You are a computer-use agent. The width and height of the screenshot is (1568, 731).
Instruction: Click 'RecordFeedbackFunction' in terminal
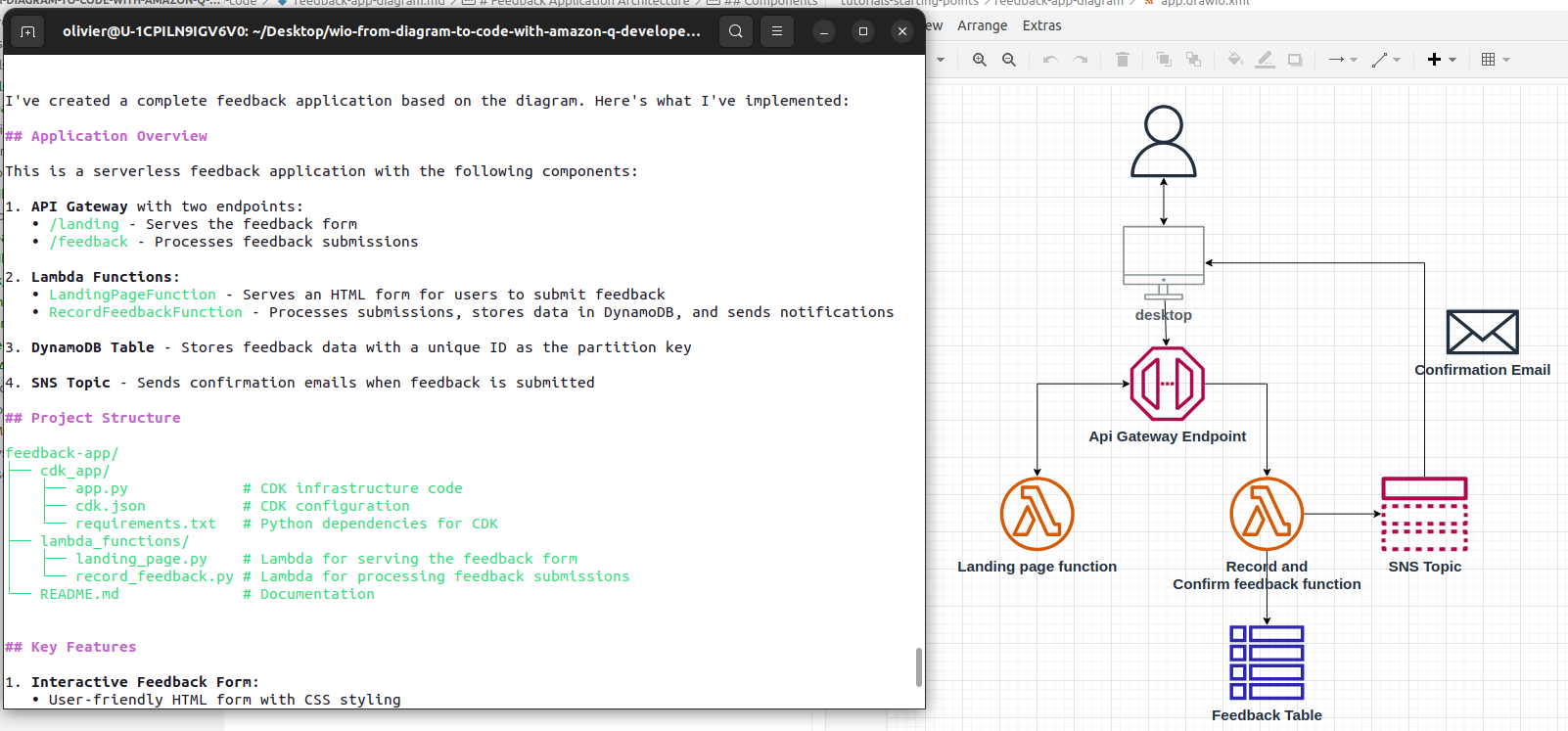pyautogui.click(x=146, y=312)
